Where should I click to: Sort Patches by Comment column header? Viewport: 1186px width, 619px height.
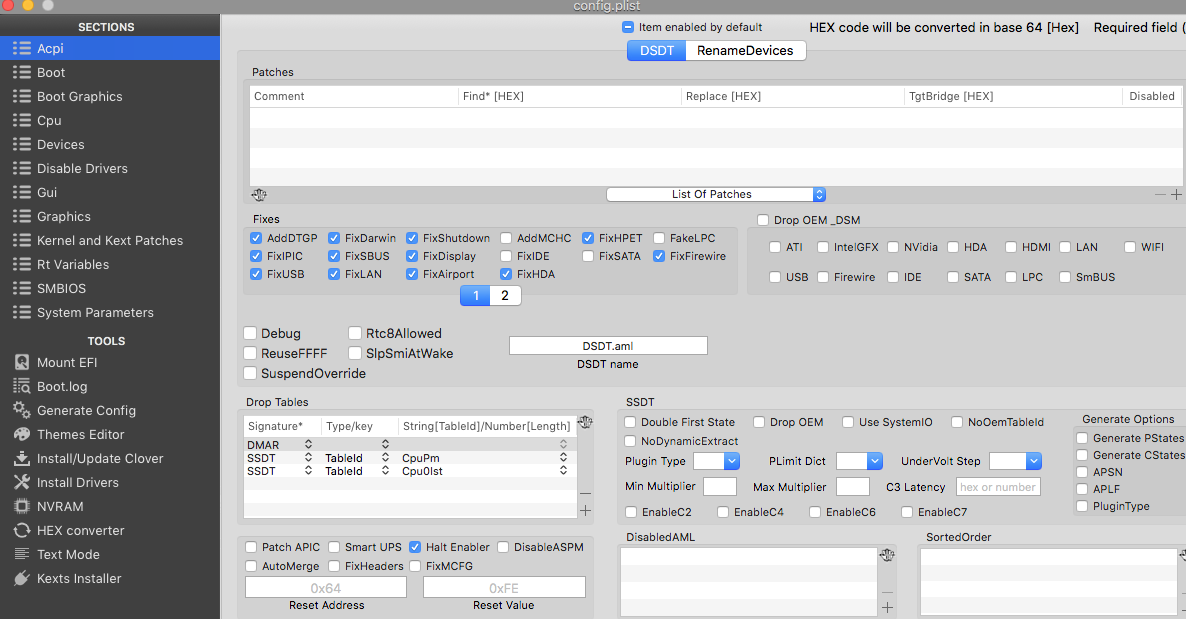(354, 96)
